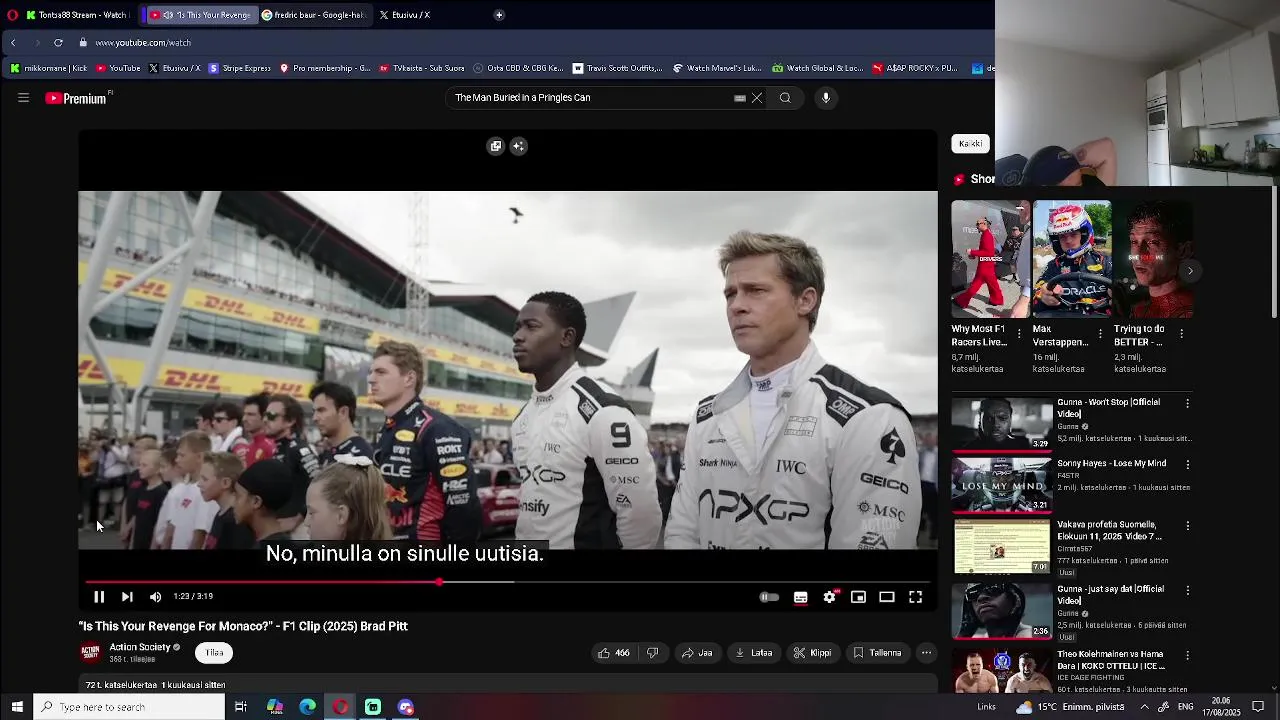1280x720 pixels.
Task: Share the video via Jaa button
Action: 697,653
